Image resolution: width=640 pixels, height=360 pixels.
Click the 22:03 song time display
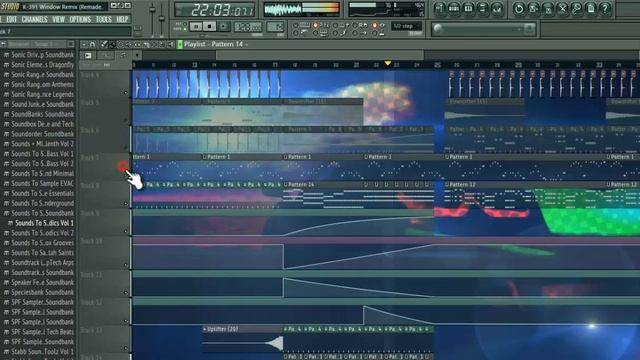pos(215,9)
